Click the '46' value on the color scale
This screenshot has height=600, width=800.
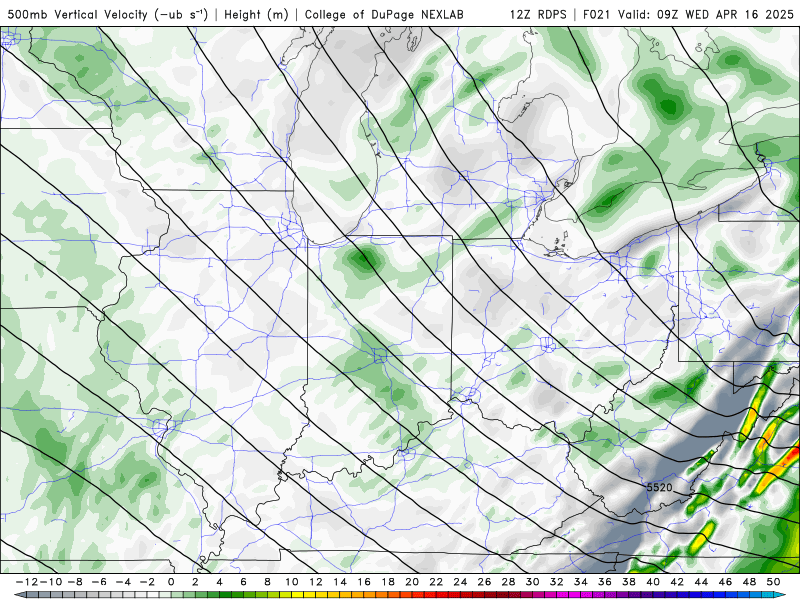[725, 582]
